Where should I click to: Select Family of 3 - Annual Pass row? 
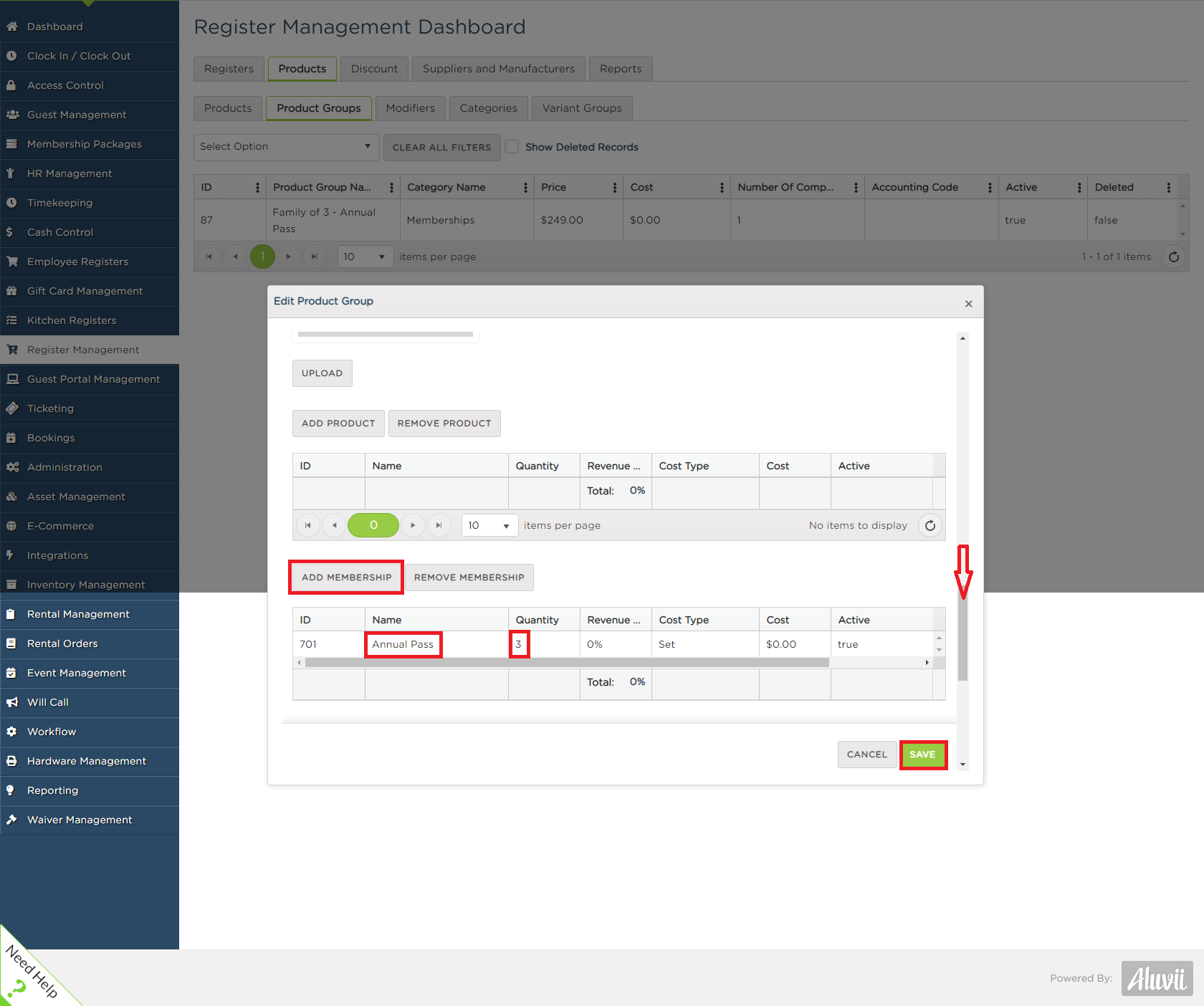[686, 220]
